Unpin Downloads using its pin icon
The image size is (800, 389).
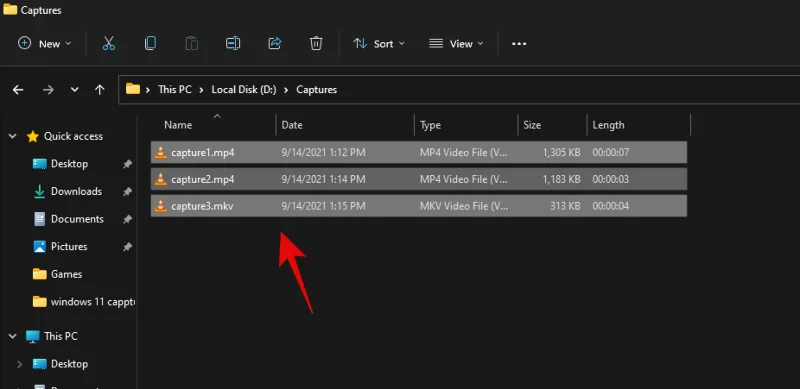pos(128,191)
